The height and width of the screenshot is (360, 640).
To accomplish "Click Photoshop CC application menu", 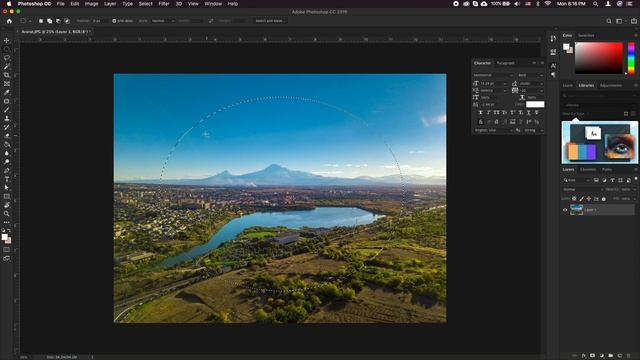I will tap(34, 4).
